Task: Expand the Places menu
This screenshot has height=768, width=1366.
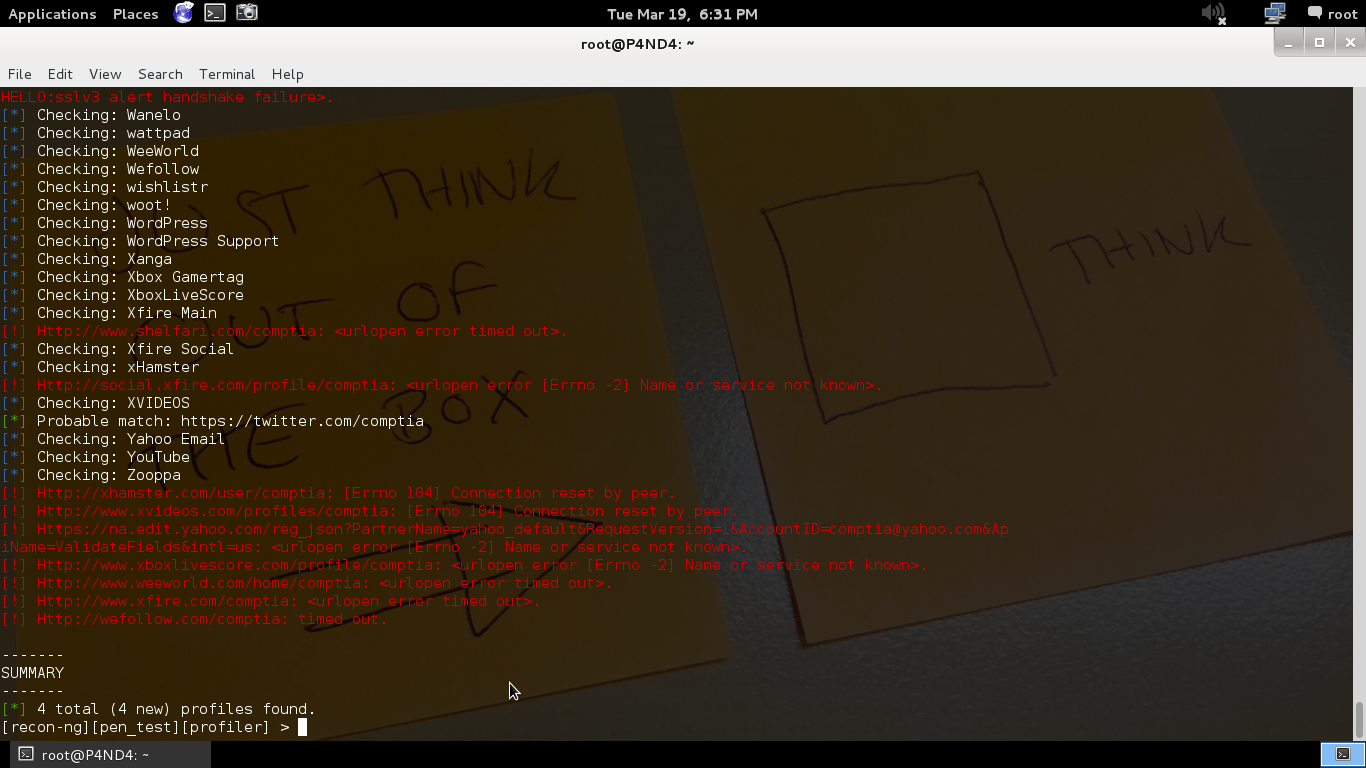Action: [135, 14]
